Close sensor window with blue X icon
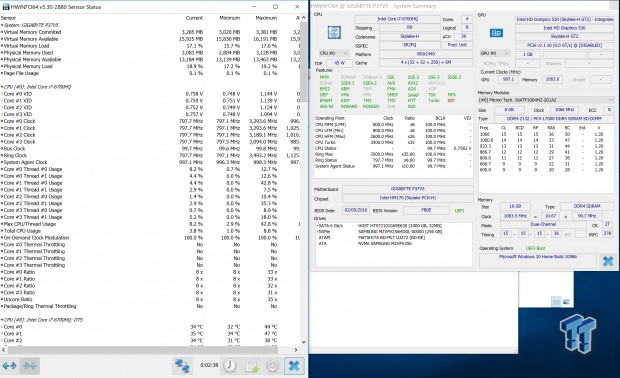Screen dimensions: 620x378 pyautogui.click(x=294, y=366)
